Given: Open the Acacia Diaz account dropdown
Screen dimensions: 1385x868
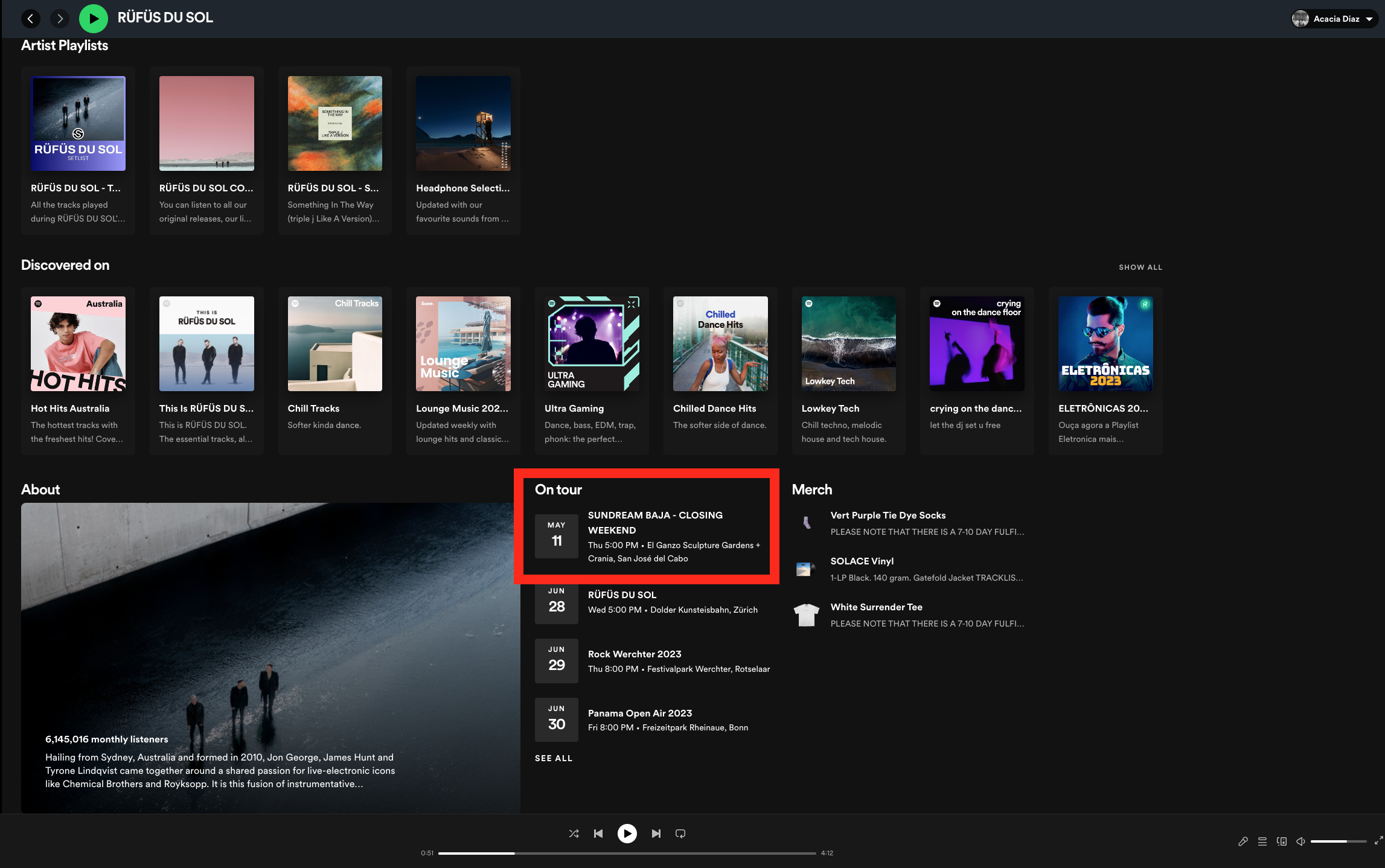Looking at the screenshot, I should (x=1334, y=19).
